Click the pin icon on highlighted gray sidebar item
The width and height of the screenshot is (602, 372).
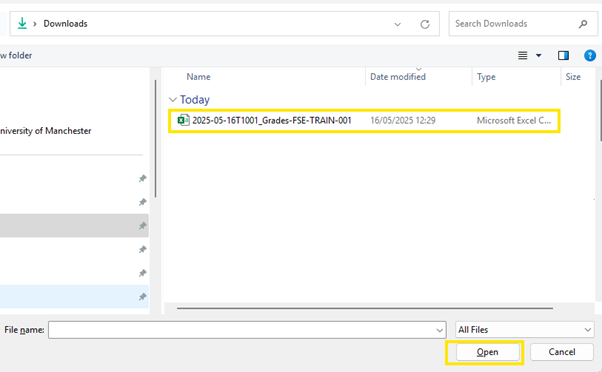pos(142,226)
